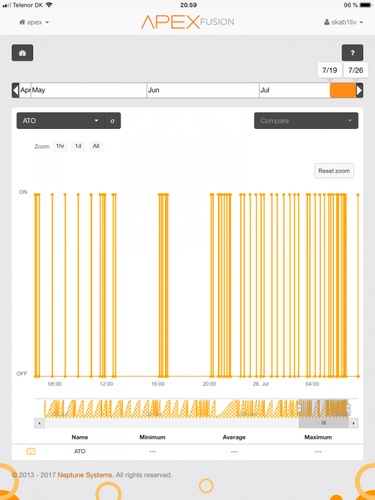Open the Compare dropdown

click(x=306, y=121)
